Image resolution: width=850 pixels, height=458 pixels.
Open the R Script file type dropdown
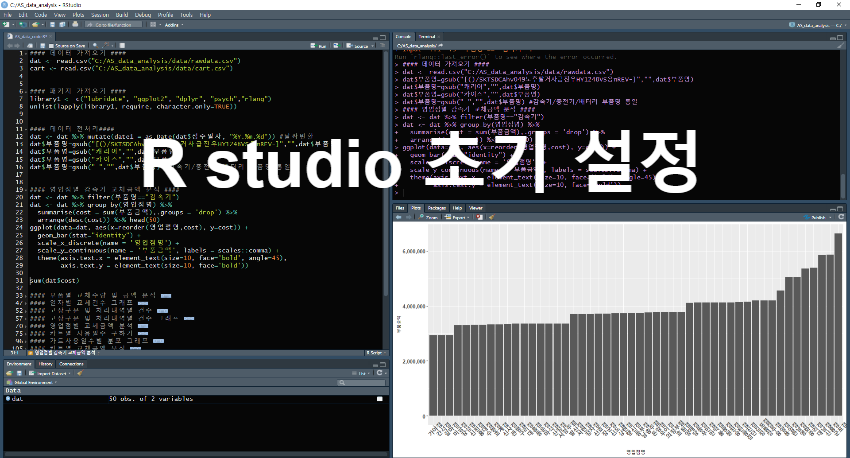375,353
